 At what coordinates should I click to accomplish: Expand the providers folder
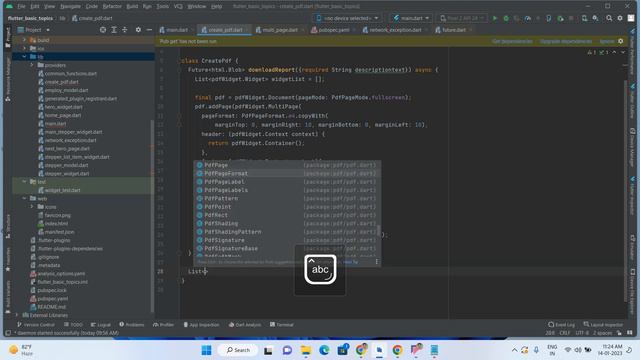[x=32, y=65]
